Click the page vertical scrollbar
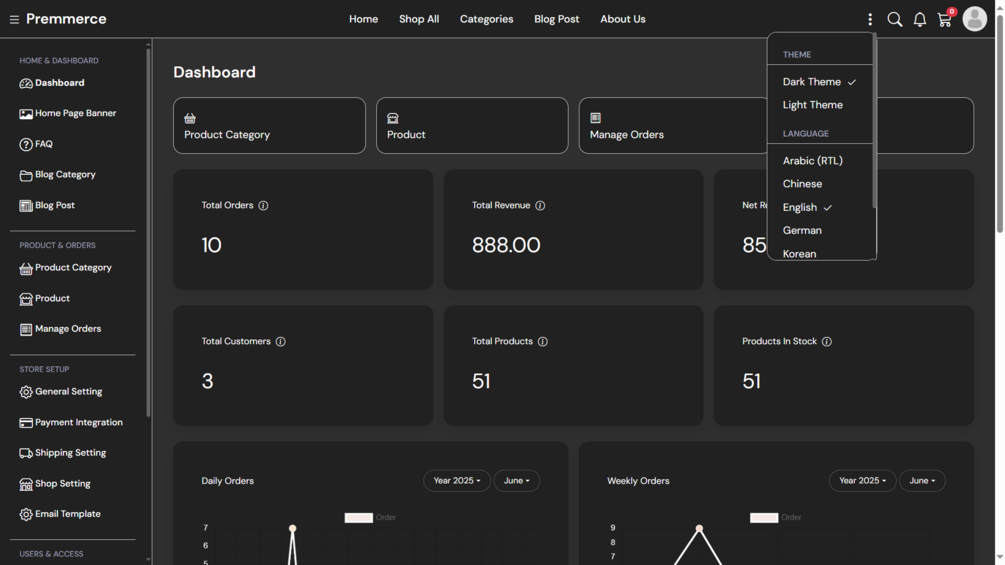1005x565 pixels. 999,122
